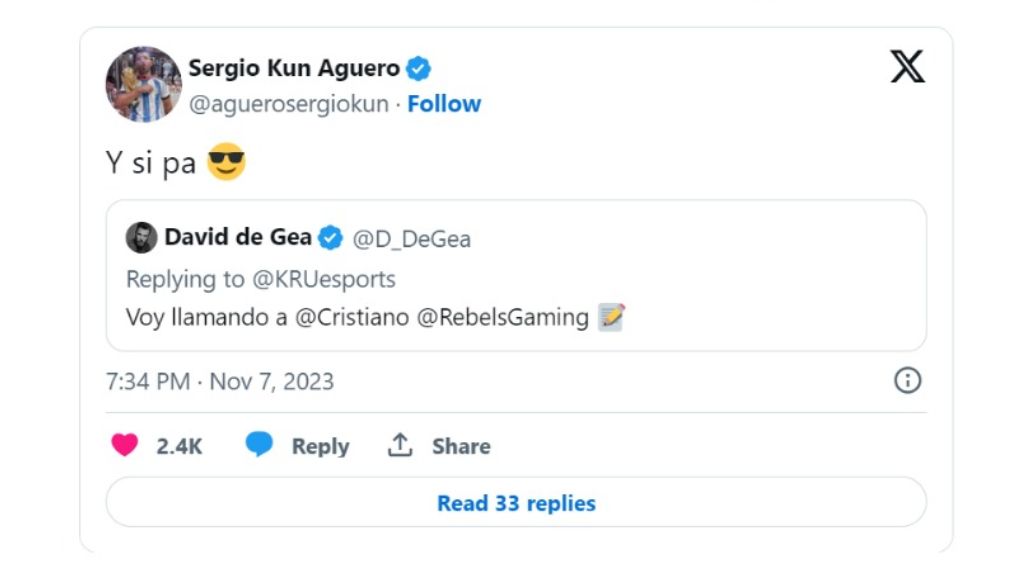The height and width of the screenshot is (576, 1024).
Task: Click Sergio Aguero's verified badge
Action: [417, 68]
